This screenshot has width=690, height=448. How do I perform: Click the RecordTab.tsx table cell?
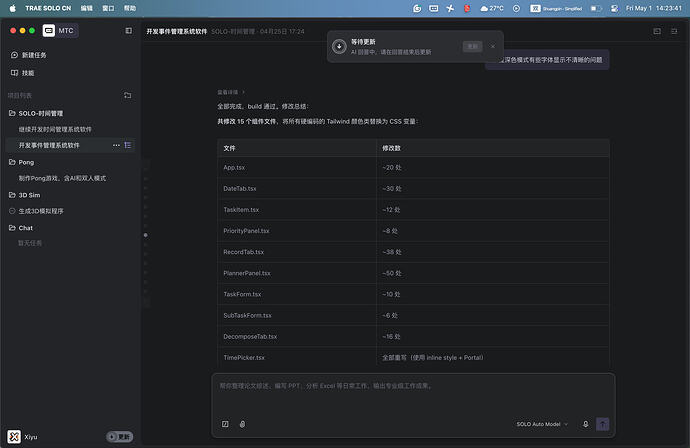click(297, 252)
